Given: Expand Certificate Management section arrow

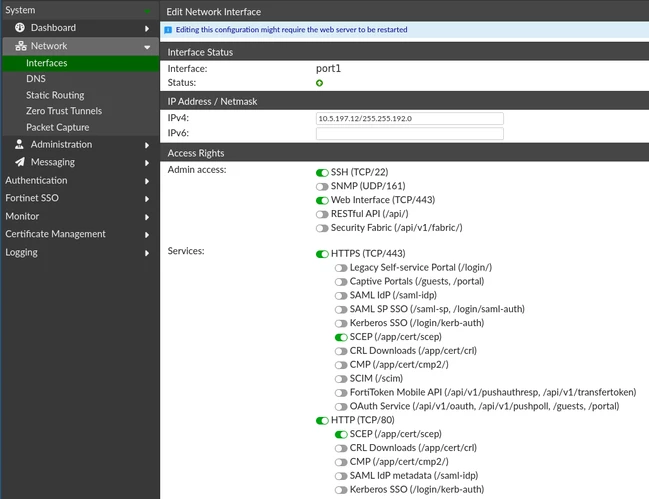Looking at the screenshot, I should 147,235.
